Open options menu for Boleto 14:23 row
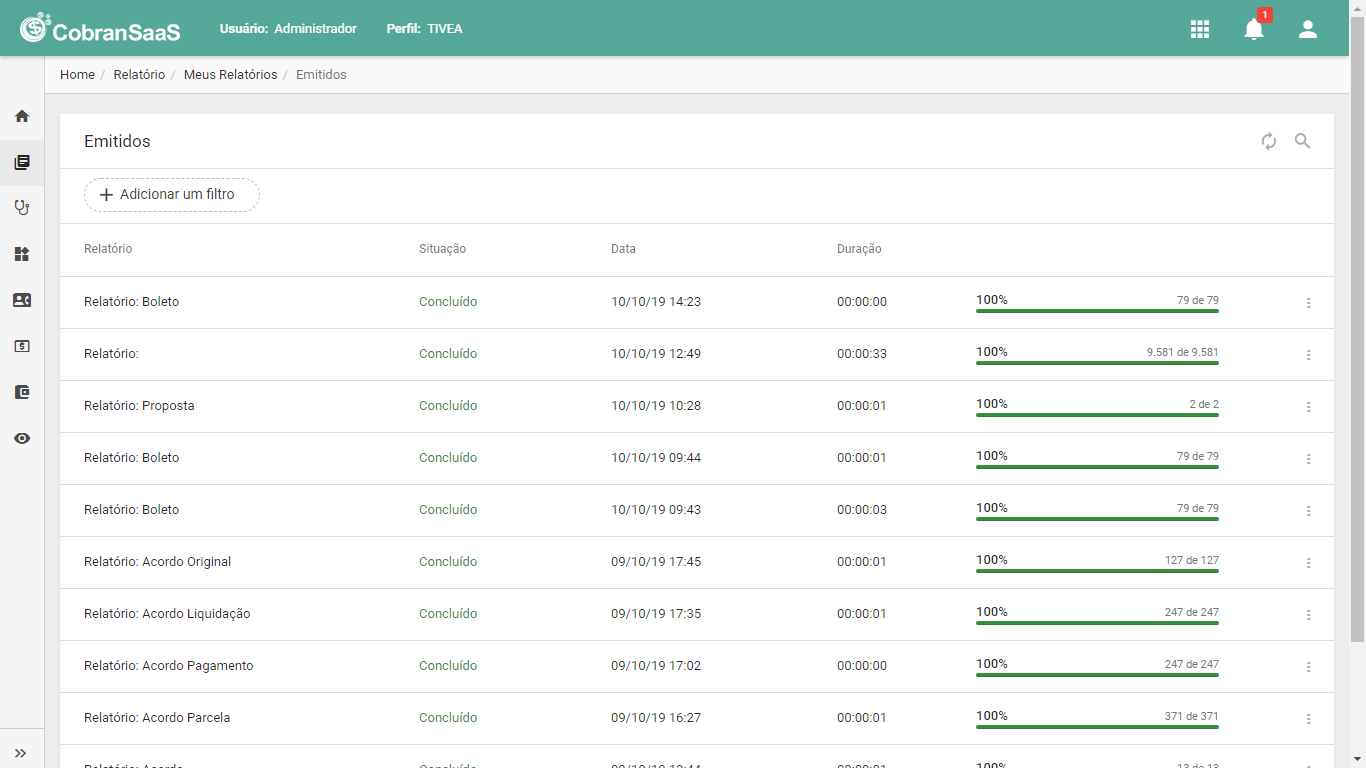1366x768 pixels. point(1308,303)
